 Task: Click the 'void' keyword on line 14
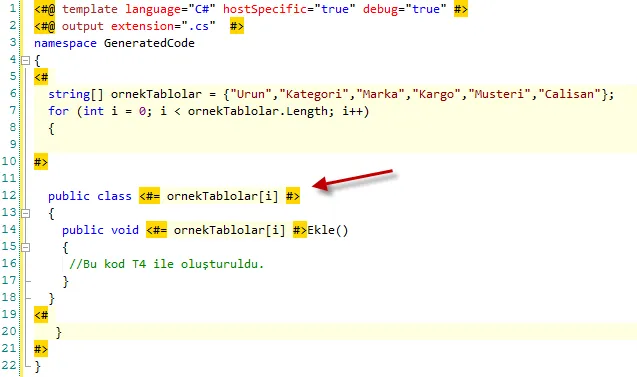[125, 230]
